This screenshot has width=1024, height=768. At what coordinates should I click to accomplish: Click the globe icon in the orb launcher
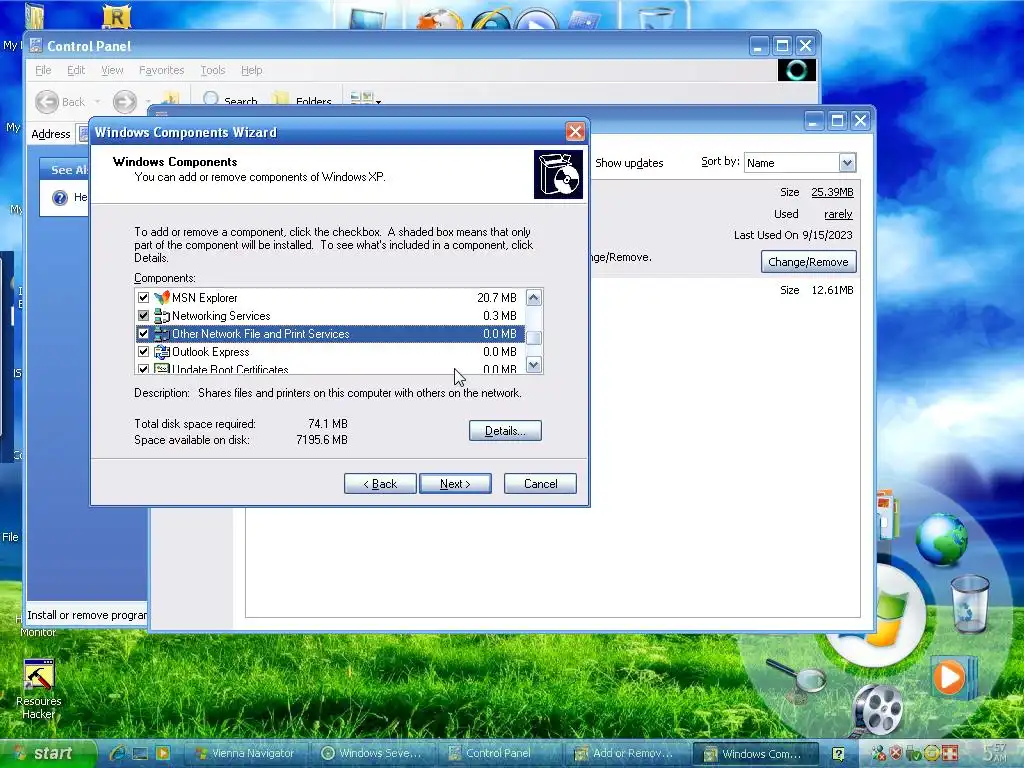941,539
